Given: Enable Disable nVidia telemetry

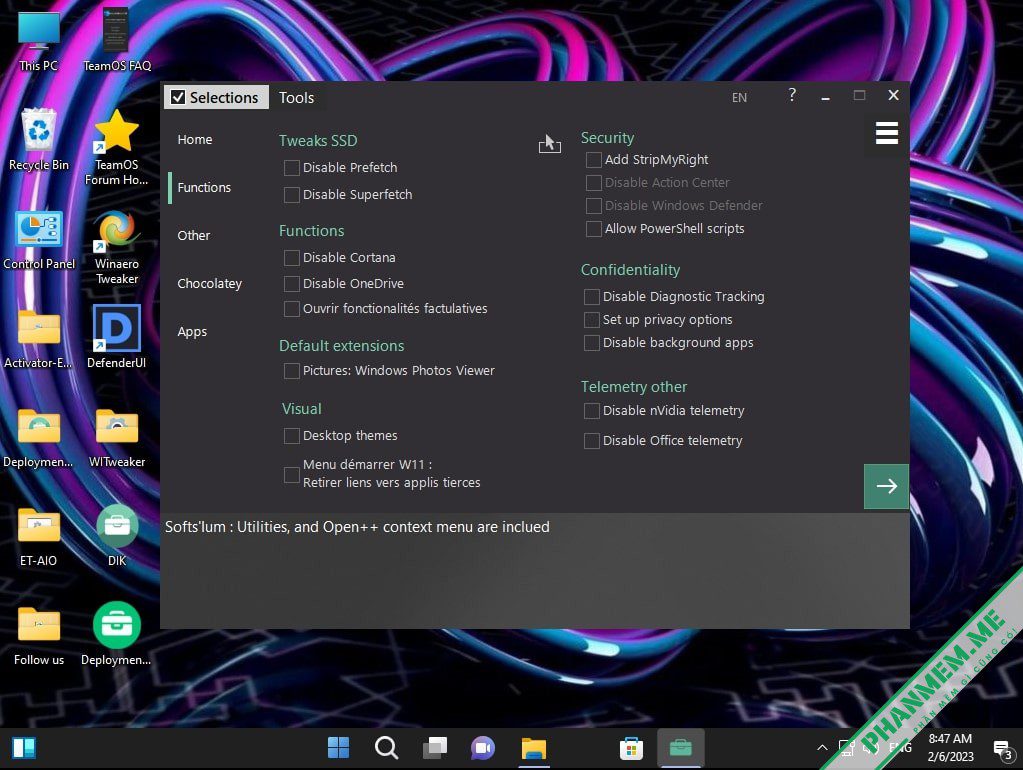Looking at the screenshot, I should 592,411.
